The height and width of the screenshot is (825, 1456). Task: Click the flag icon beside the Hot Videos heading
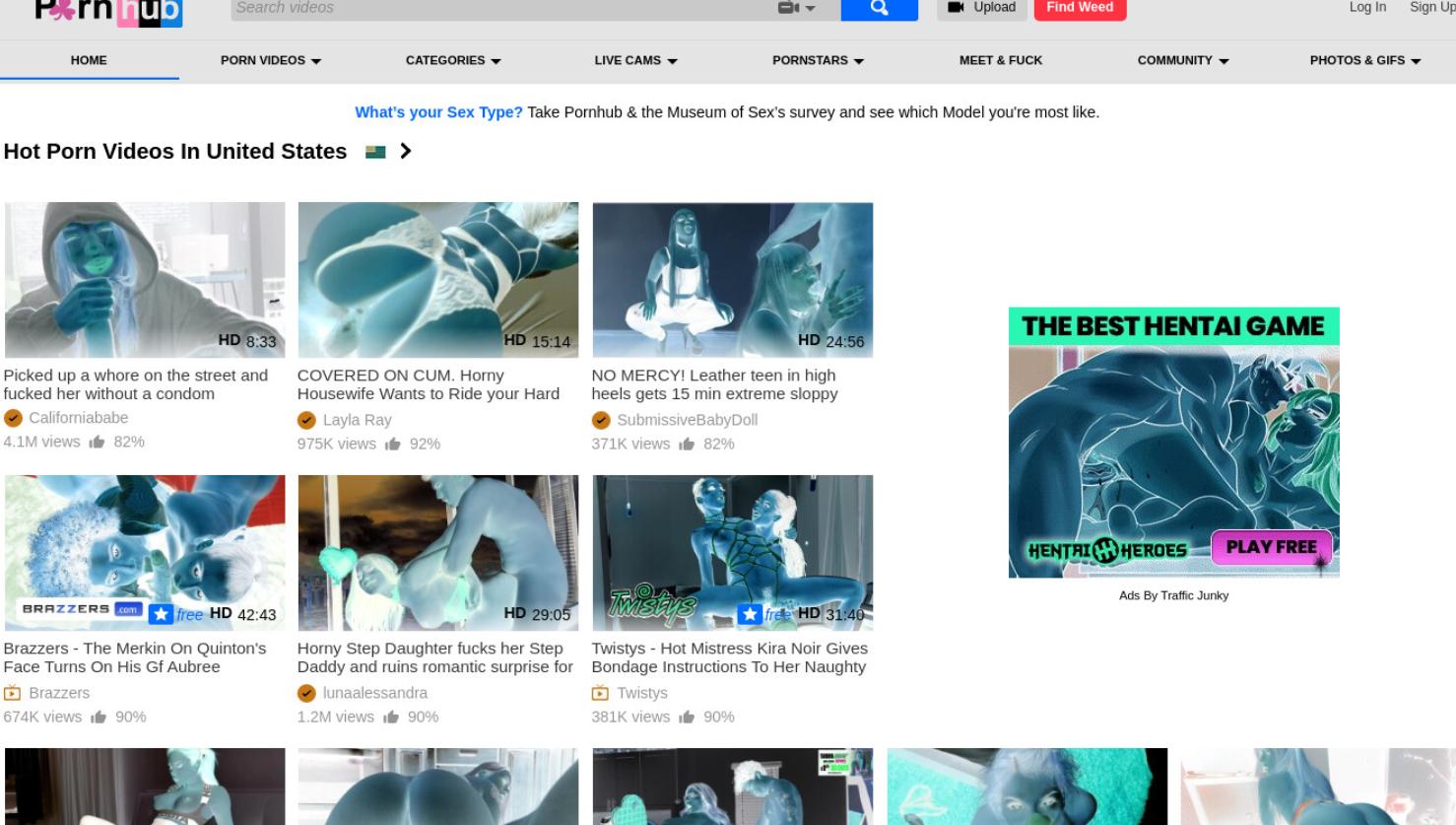[x=375, y=152]
